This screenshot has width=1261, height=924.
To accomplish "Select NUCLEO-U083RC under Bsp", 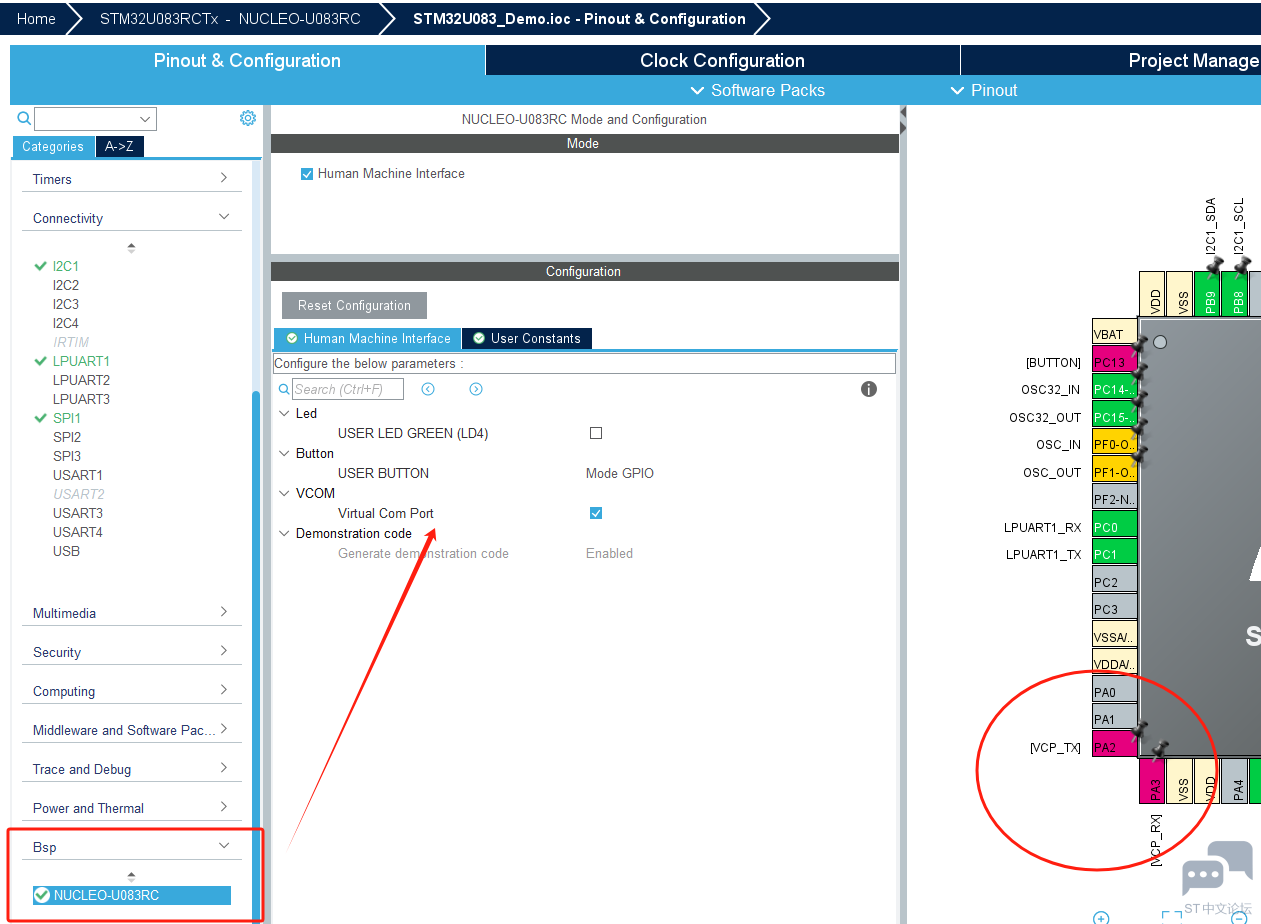I will [x=131, y=895].
